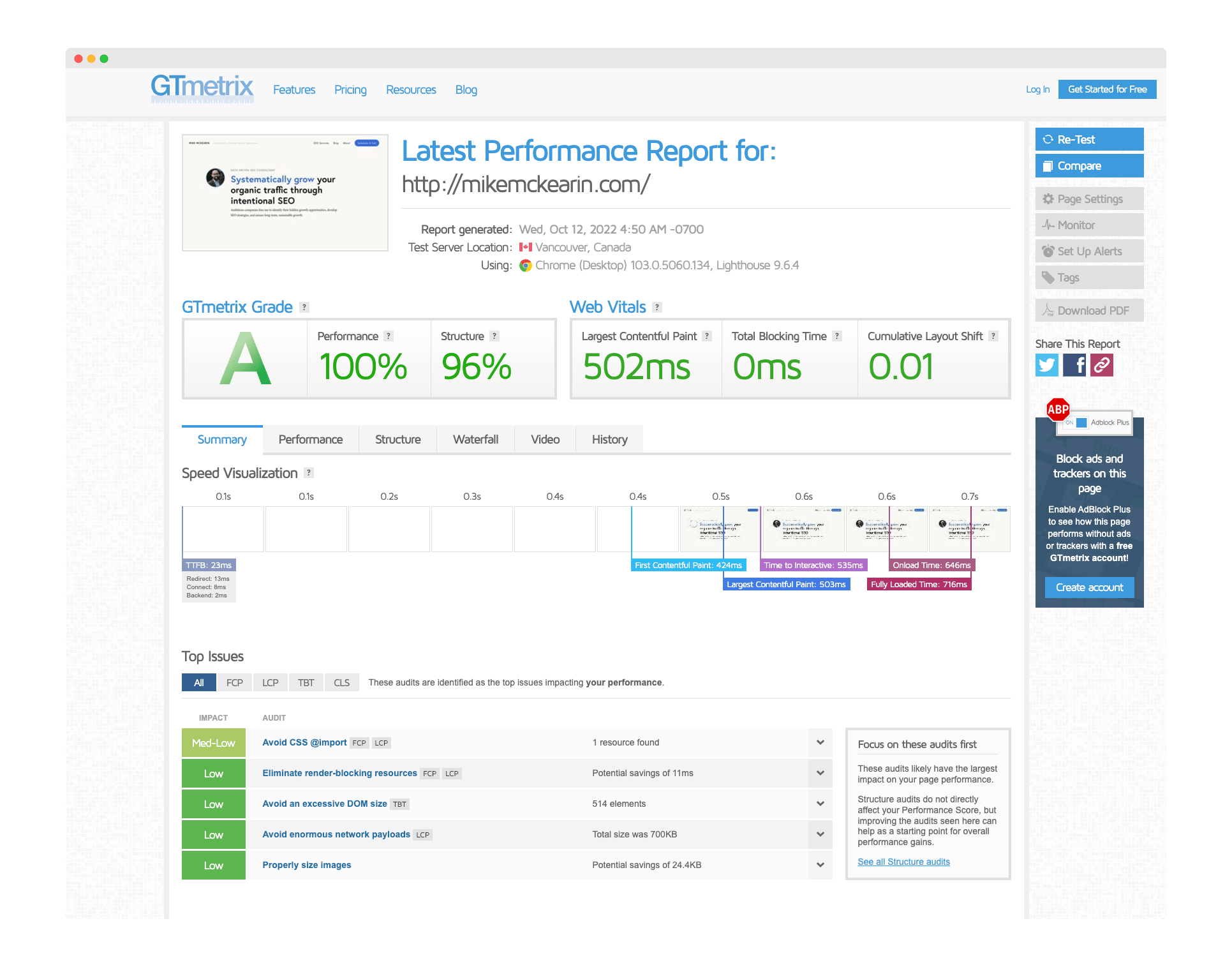
Task: Open GTmetrix Grade help question mark
Action: tap(304, 307)
